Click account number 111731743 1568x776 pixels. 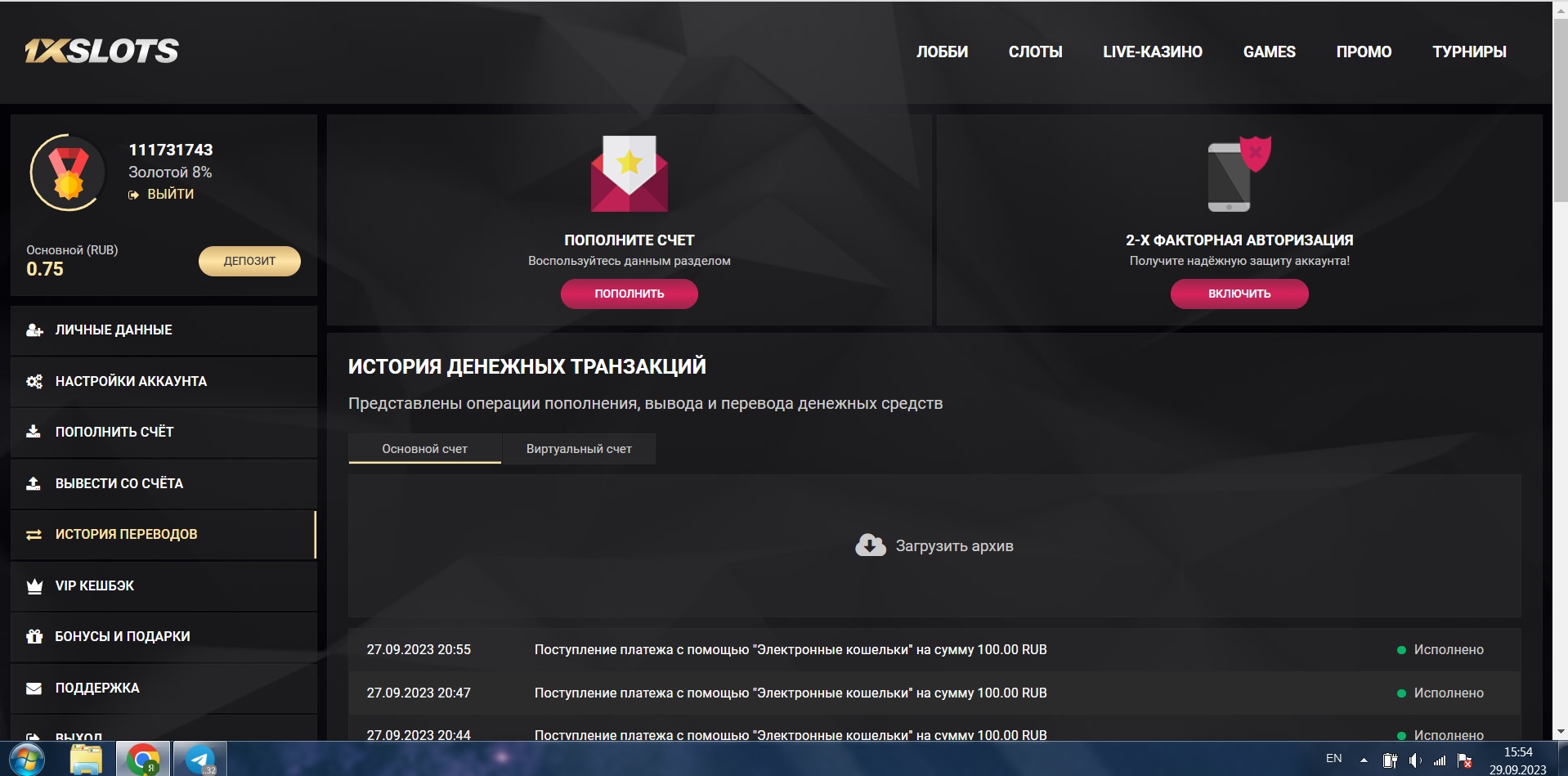click(x=171, y=150)
